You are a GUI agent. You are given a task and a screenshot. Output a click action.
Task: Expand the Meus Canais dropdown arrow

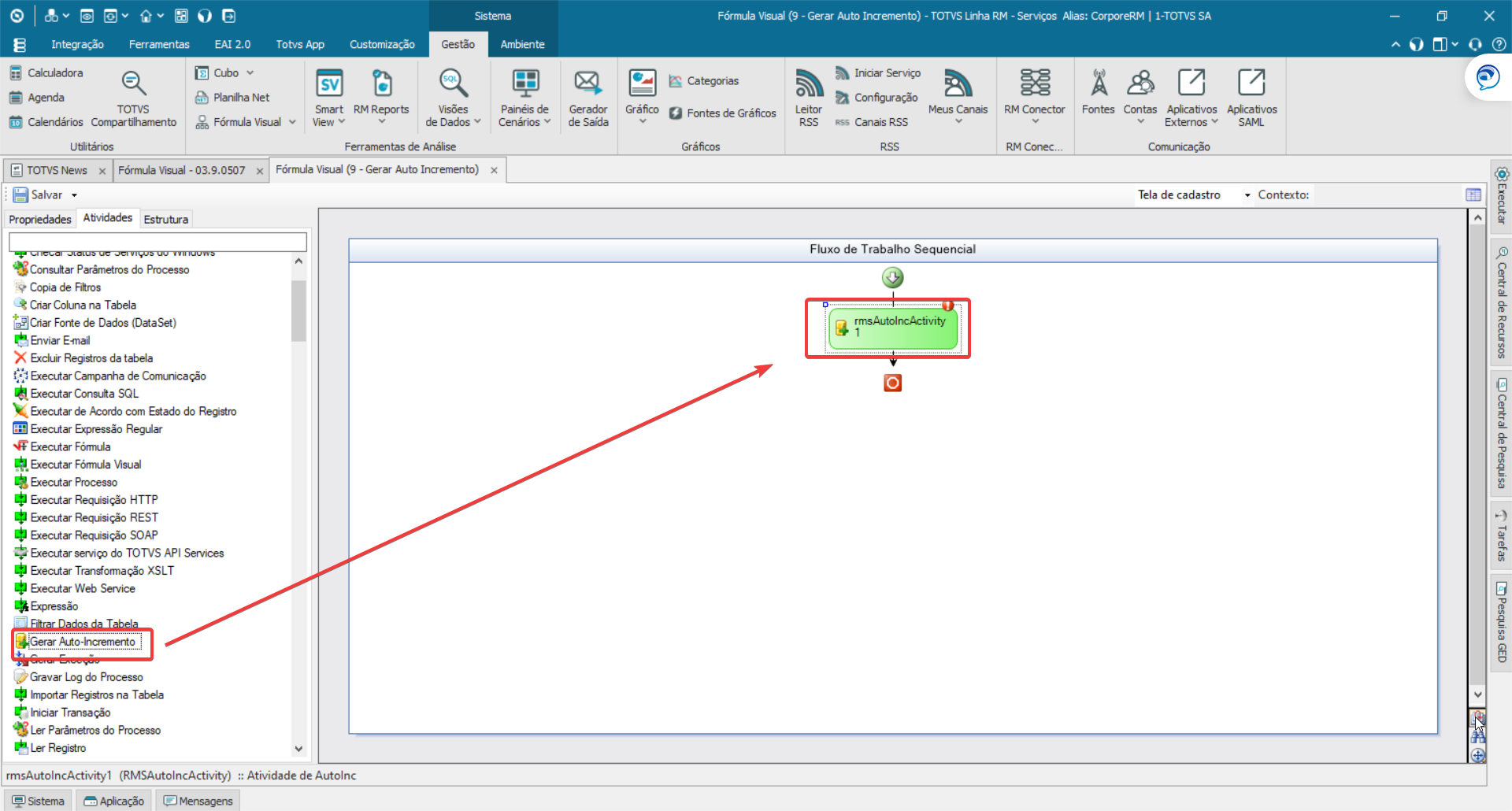tap(958, 122)
